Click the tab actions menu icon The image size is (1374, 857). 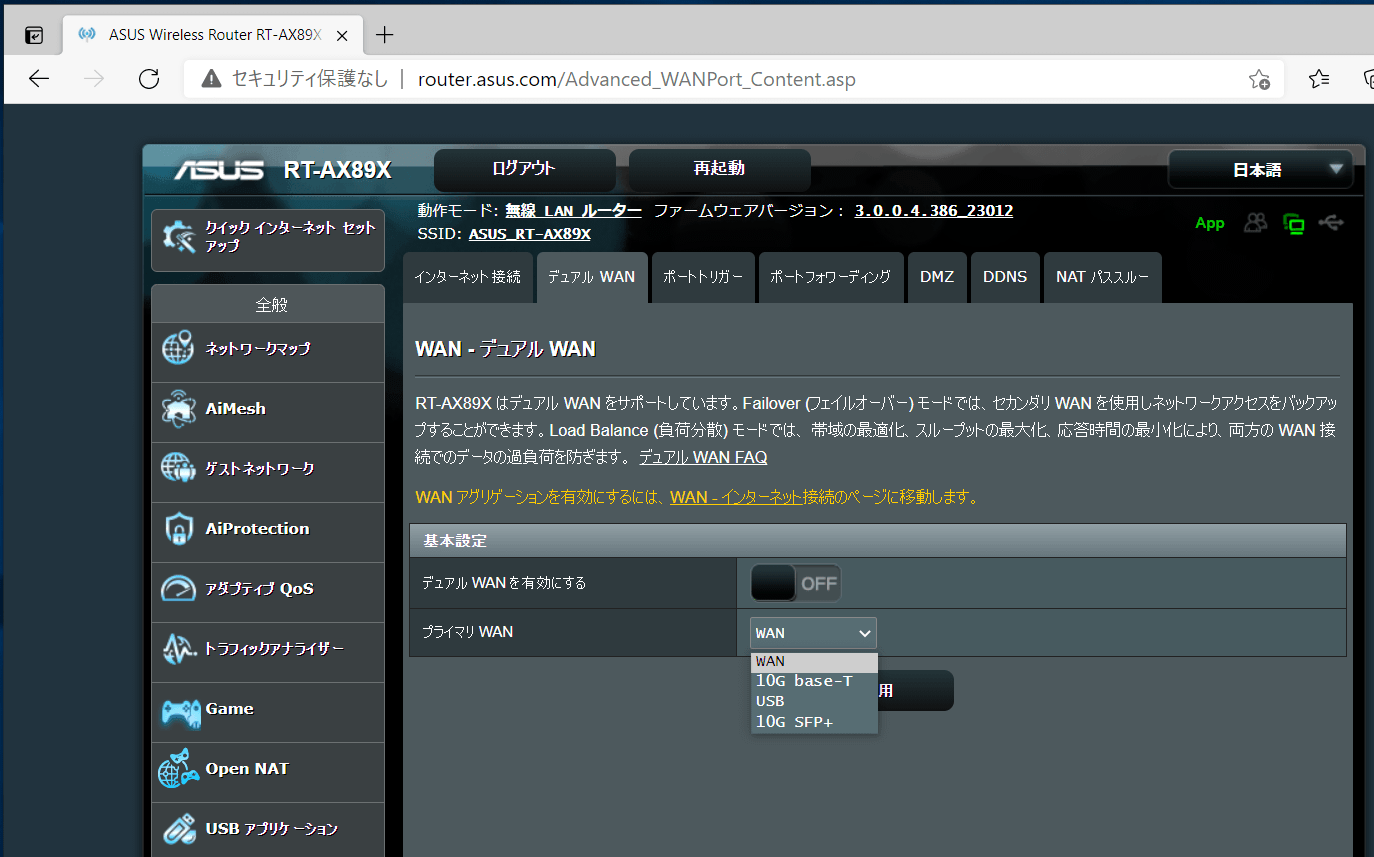point(34,35)
